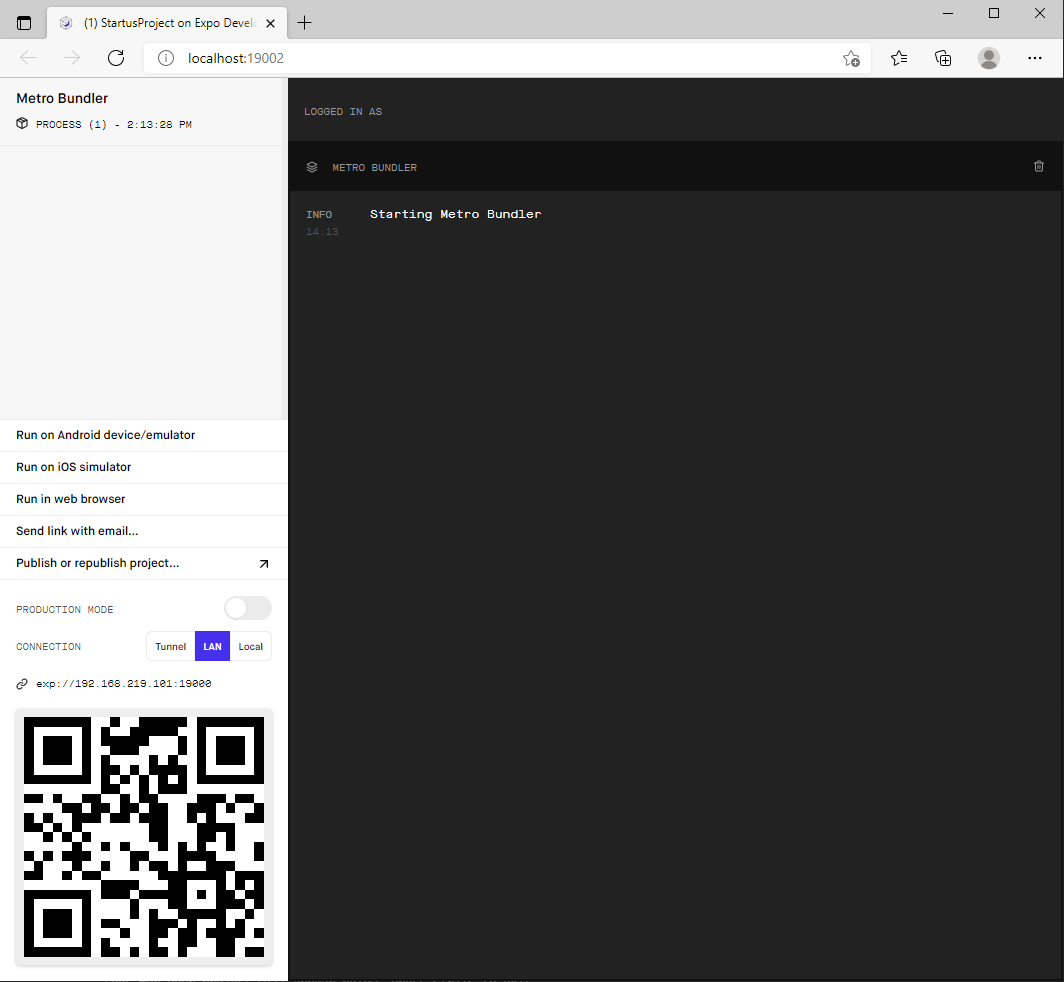Image resolution: width=1064 pixels, height=982 pixels.
Task: Select PROCESS (1) entry in sidebar
Action: coord(114,124)
